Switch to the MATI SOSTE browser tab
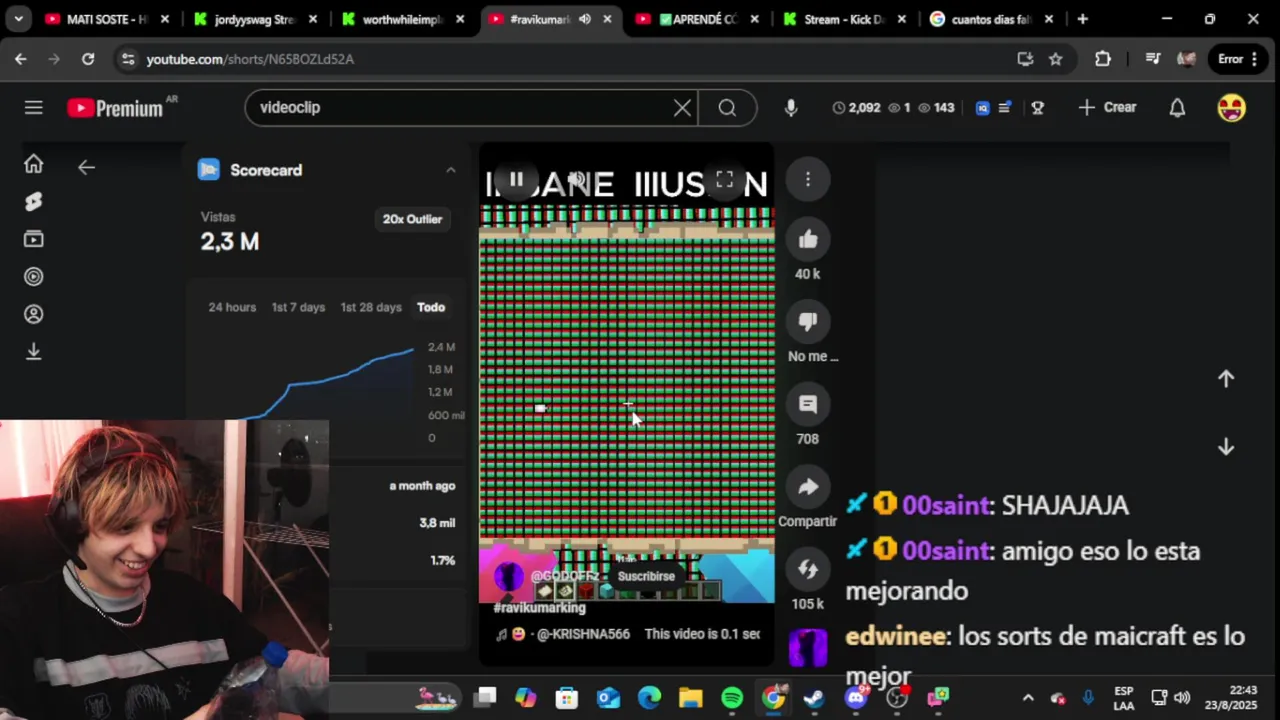The width and height of the screenshot is (1280, 720). tap(107, 19)
